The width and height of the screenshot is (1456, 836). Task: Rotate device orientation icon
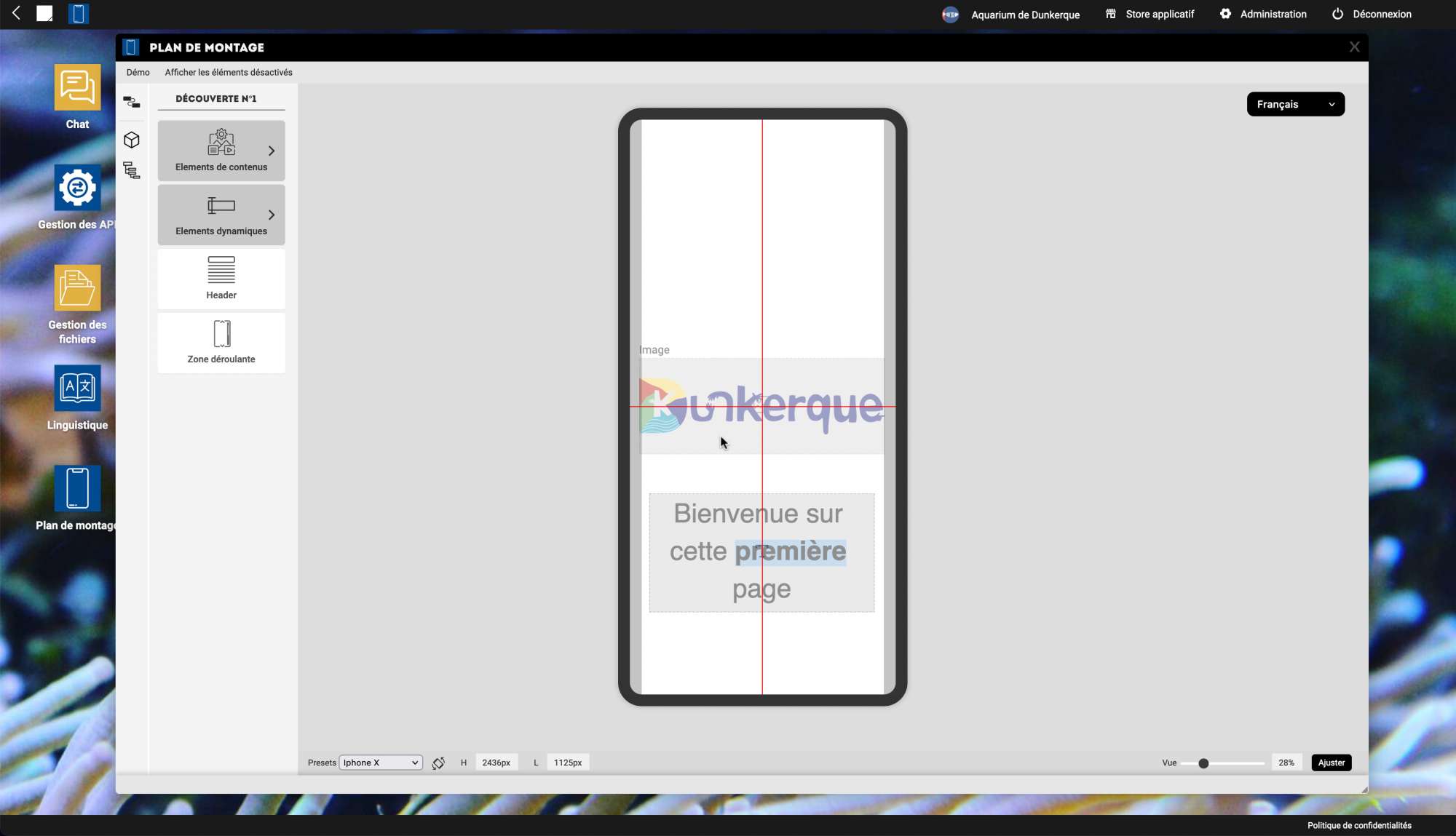tap(438, 763)
